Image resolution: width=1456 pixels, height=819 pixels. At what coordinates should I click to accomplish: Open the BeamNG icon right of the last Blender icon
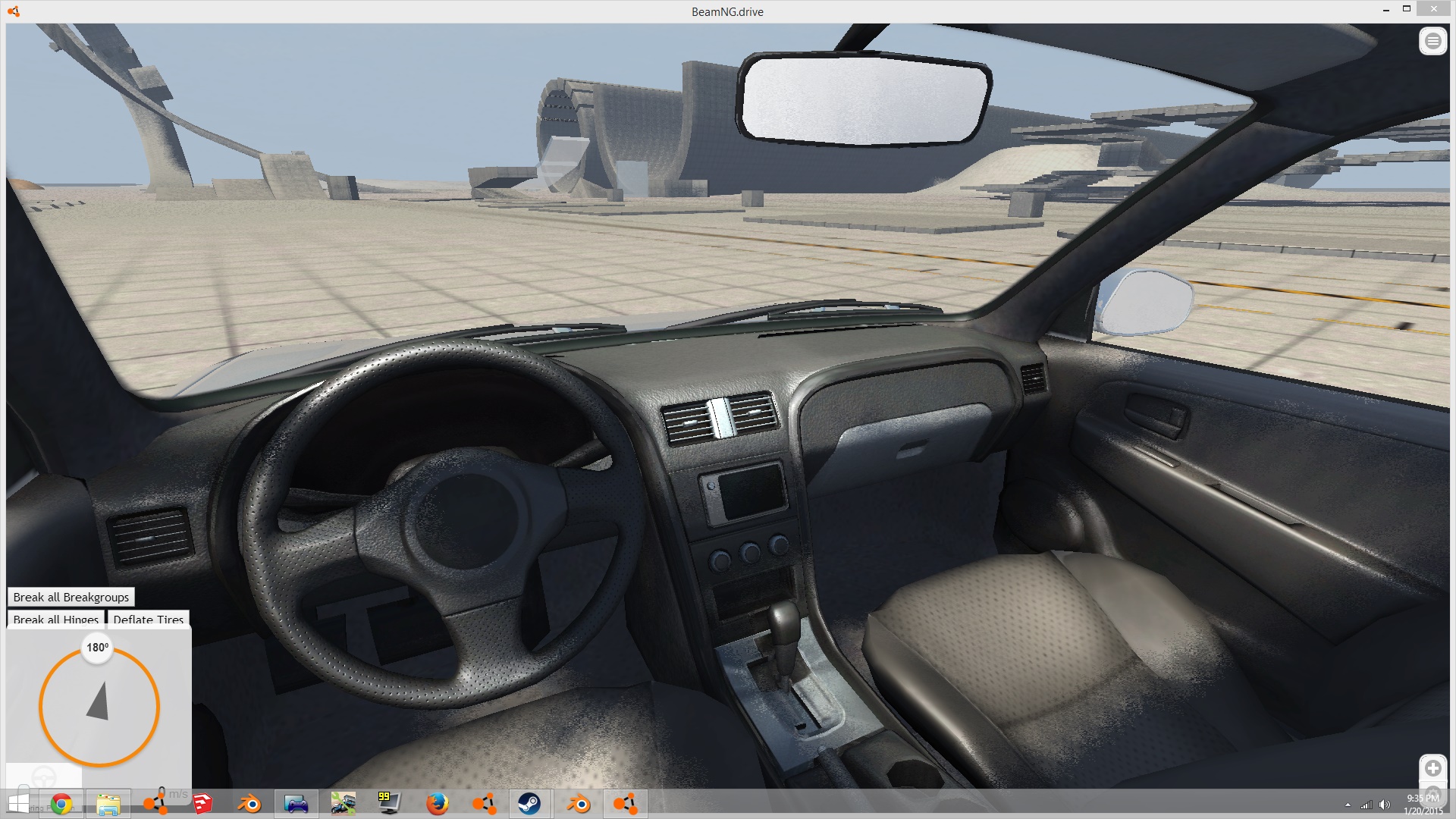pos(626,804)
